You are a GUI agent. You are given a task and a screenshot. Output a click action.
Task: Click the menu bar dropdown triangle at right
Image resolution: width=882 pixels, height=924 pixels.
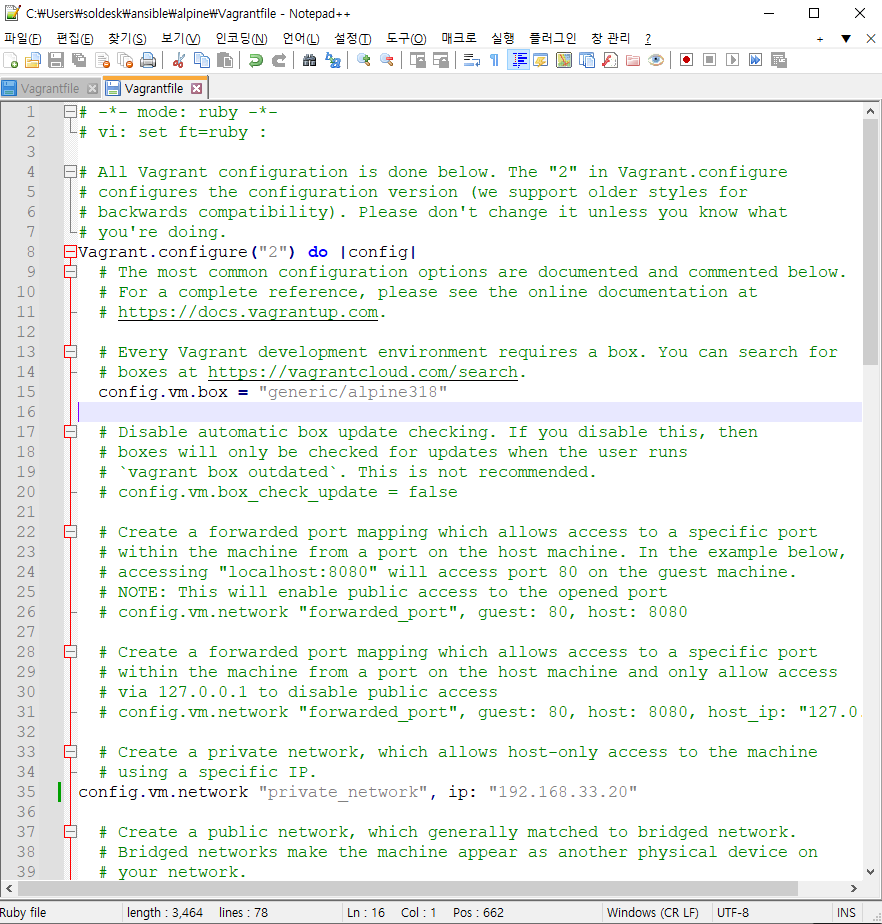coord(846,39)
